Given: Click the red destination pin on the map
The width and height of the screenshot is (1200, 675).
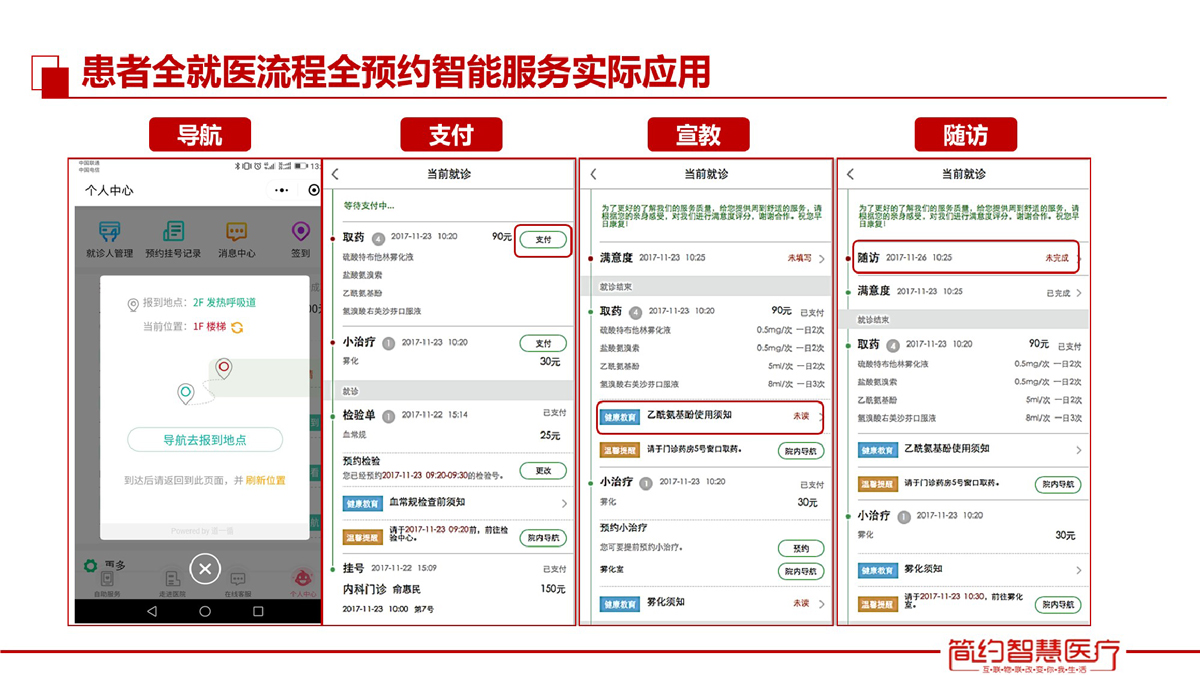Looking at the screenshot, I should 224,370.
